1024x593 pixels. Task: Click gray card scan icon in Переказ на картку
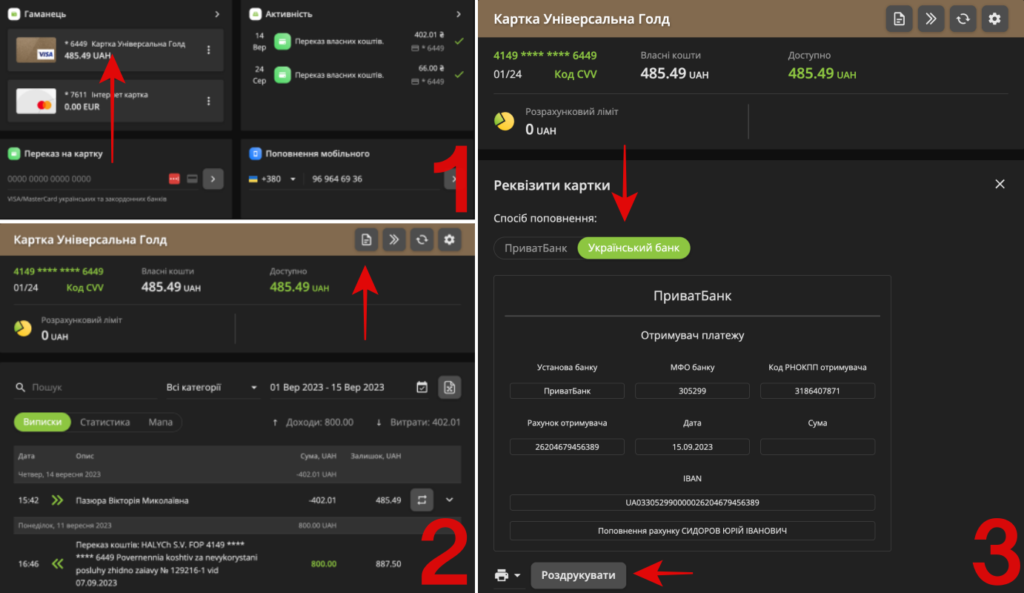[x=192, y=179]
